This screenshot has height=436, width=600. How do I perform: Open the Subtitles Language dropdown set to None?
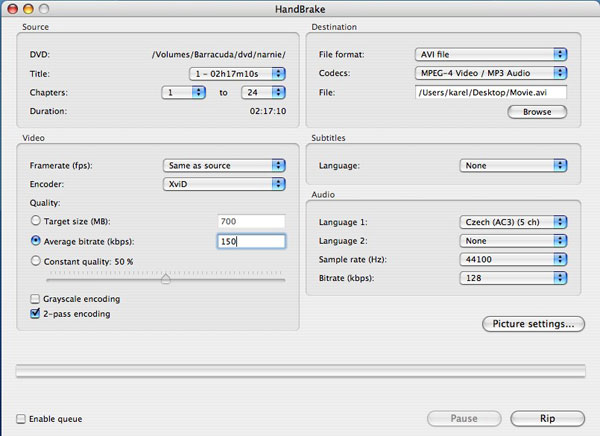point(513,165)
